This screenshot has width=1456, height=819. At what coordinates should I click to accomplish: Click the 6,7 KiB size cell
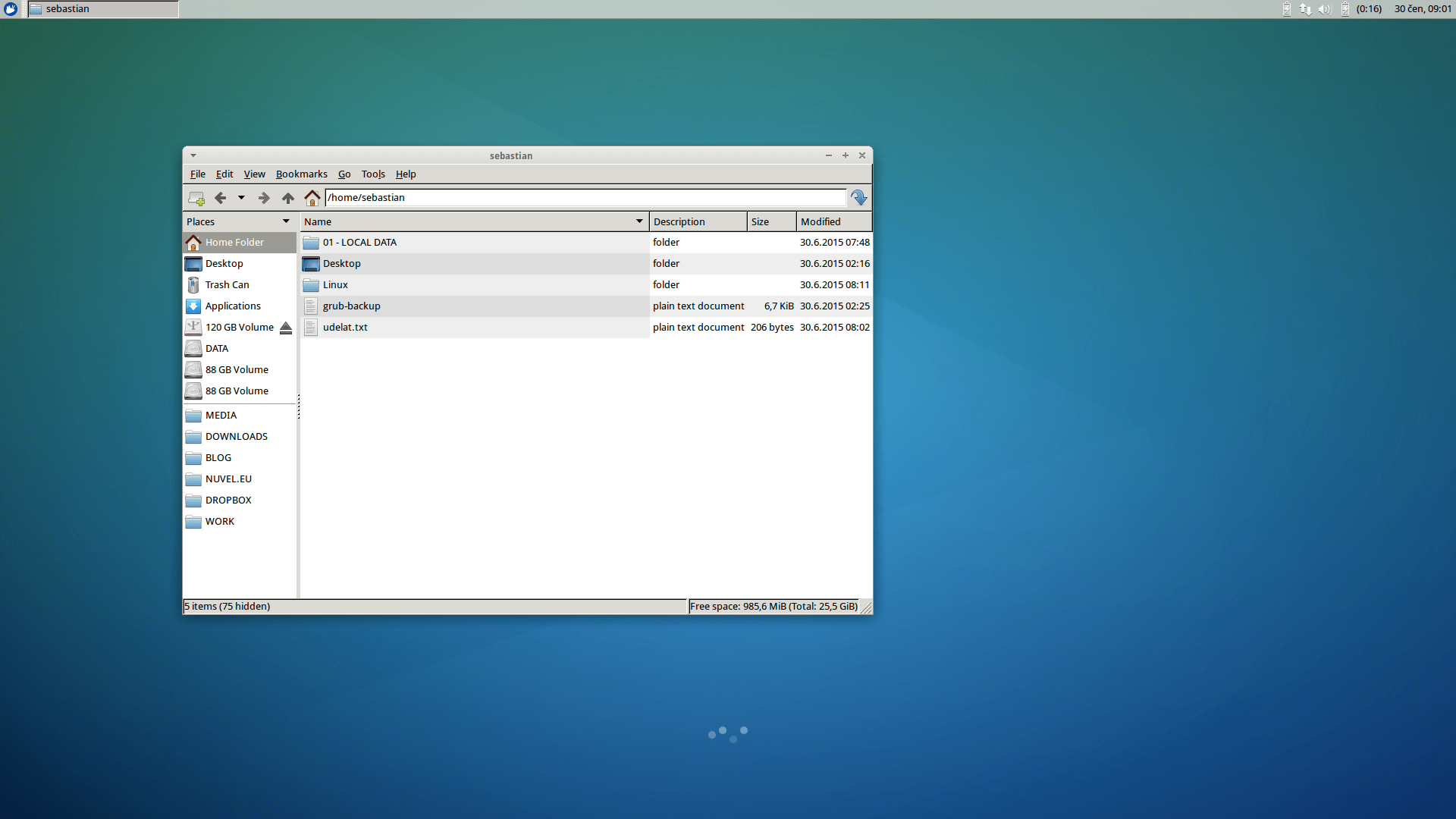pos(779,306)
